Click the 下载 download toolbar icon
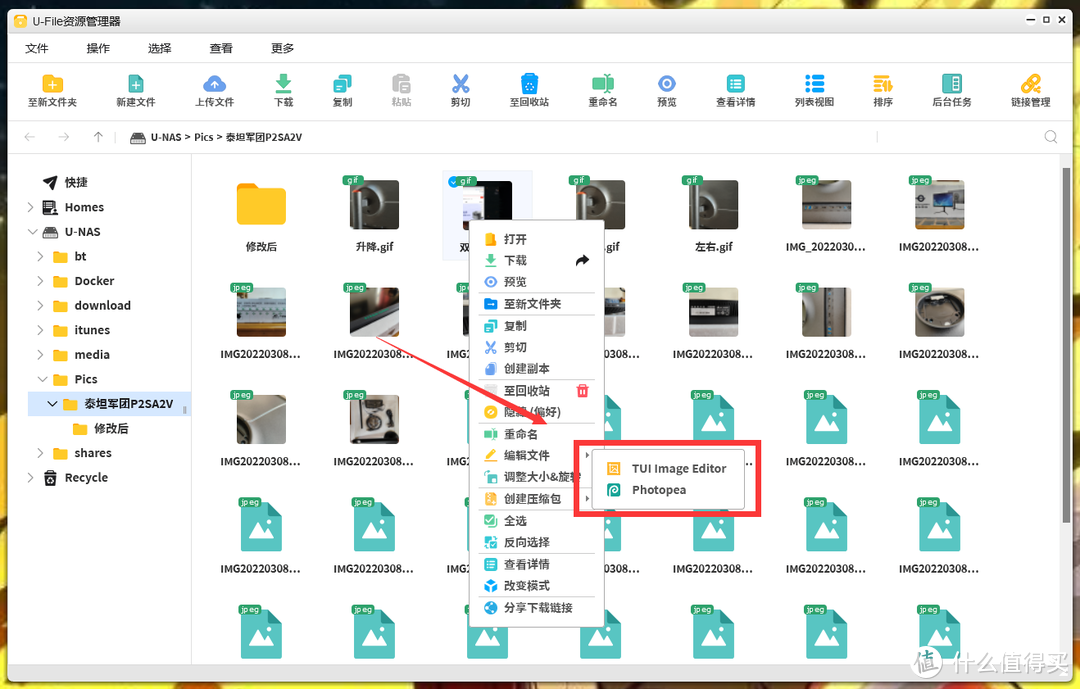1080x689 pixels. coord(283,90)
